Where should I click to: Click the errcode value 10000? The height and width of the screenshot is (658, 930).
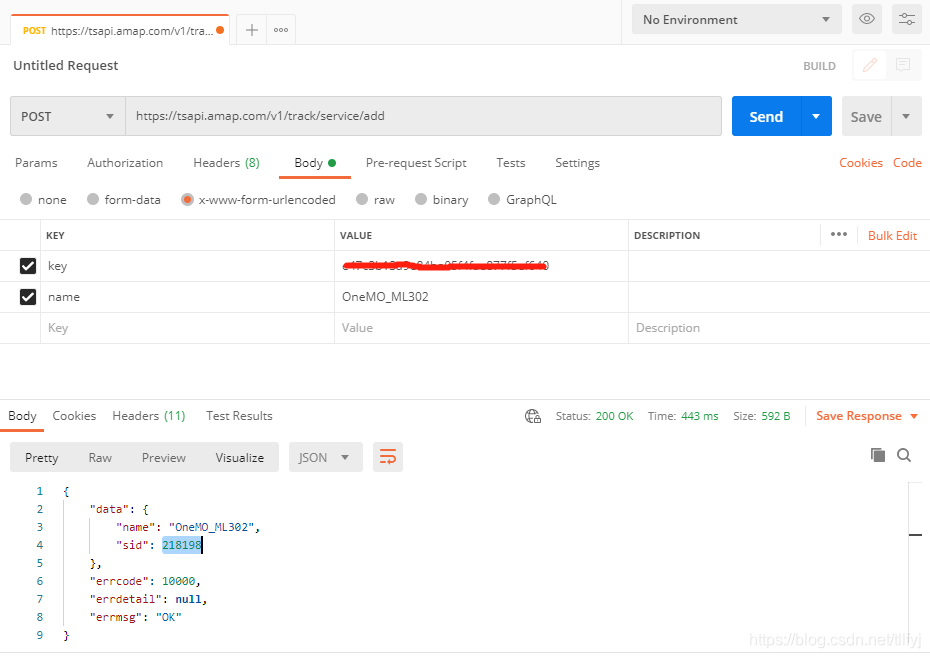pyautogui.click(x=179, y=581)
